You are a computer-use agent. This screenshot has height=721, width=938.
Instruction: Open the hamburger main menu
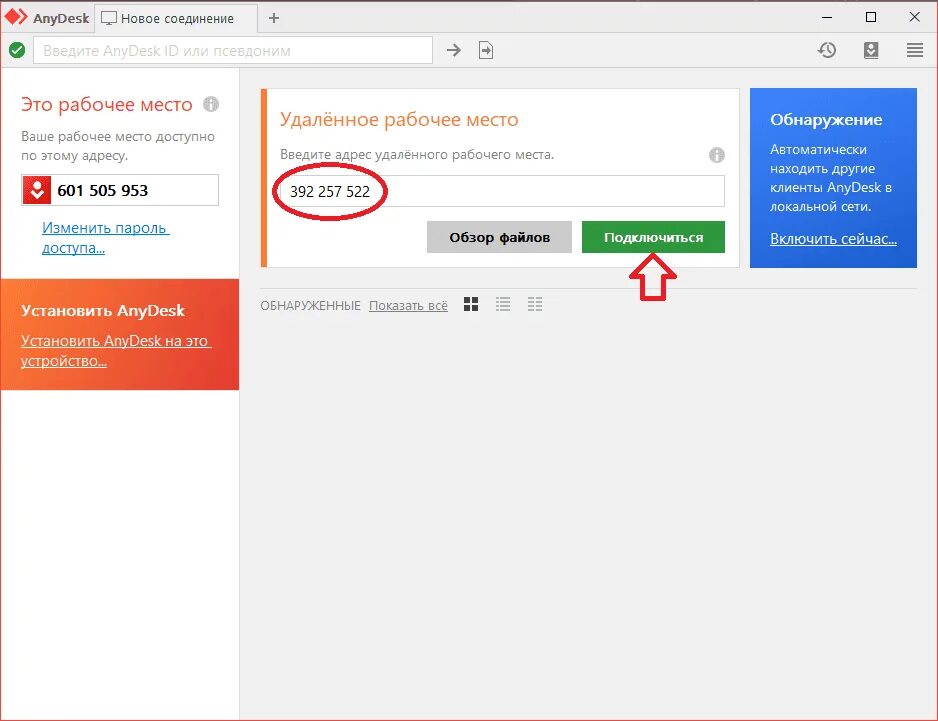click(915, 50)
